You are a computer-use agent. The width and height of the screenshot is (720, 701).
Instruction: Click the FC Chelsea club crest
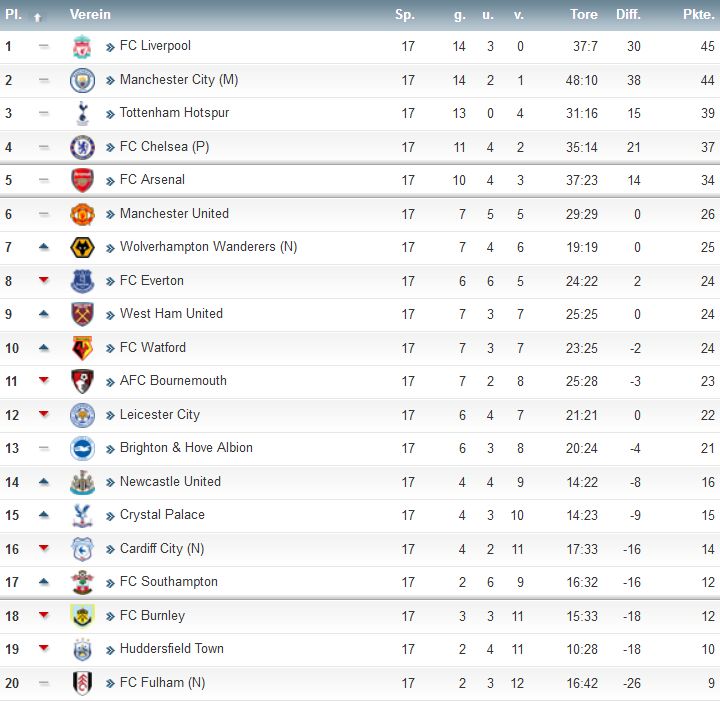[82, 147]
